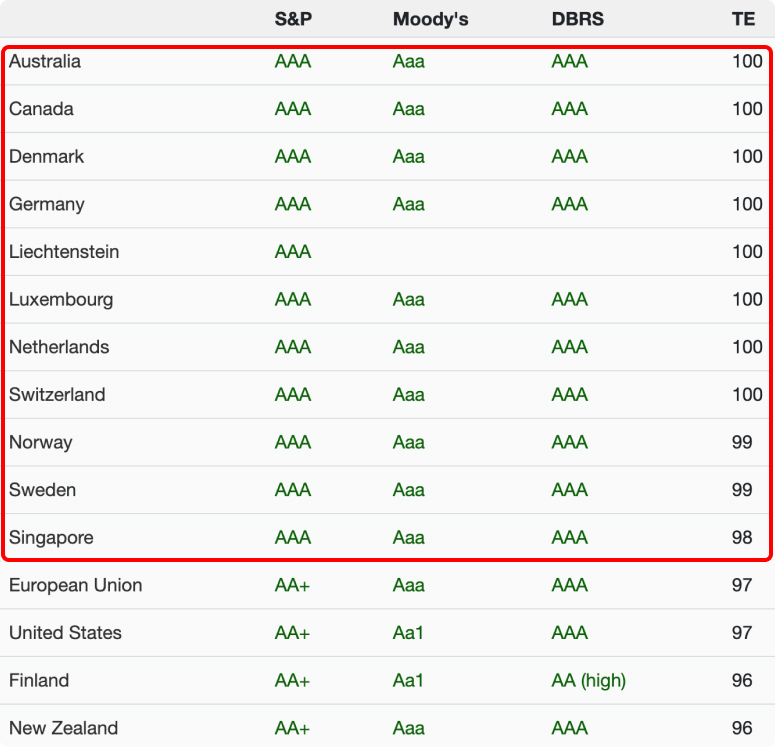Image resolution: width=775 pixels, height=747 pixels.
Task: Sort by the S&P column header
Action: point(293,19)
